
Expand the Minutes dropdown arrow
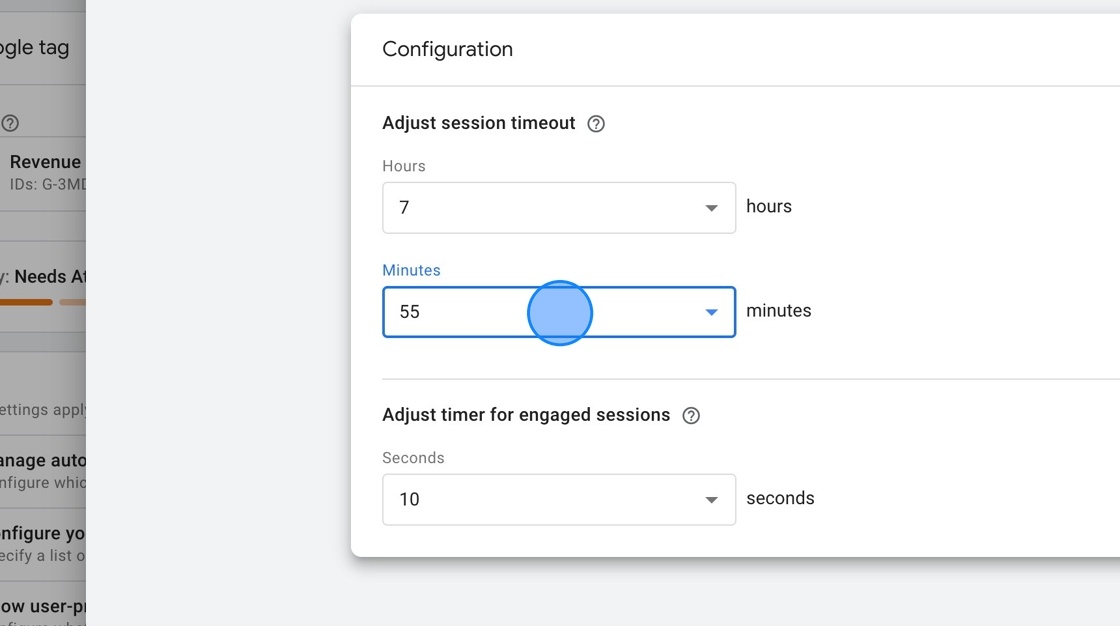coord(711,312)
